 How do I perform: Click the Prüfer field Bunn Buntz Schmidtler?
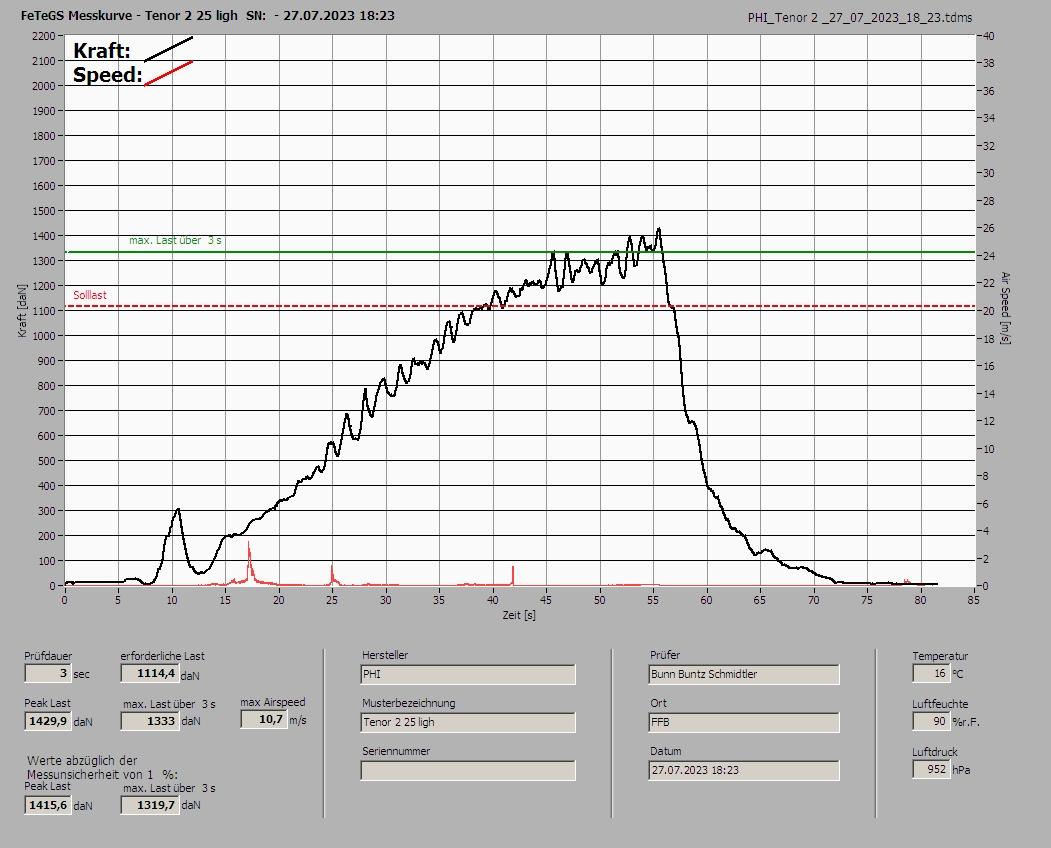[x=744, y=674]
